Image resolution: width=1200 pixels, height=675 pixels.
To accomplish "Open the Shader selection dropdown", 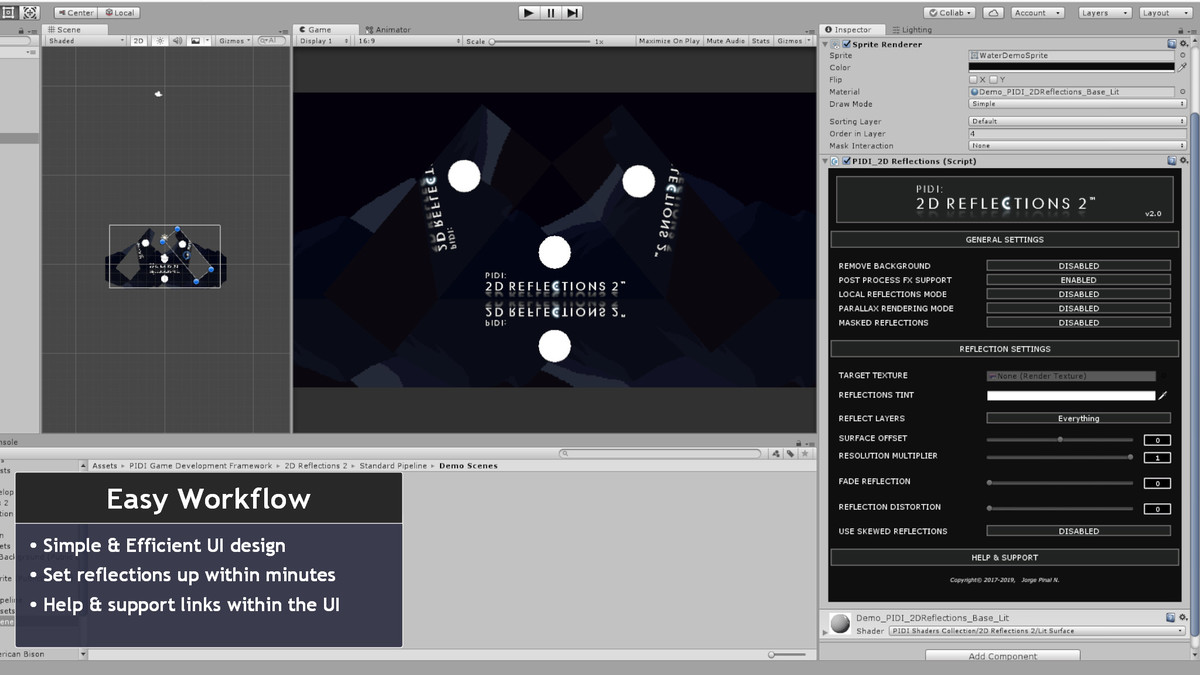I will [1036, 631].
